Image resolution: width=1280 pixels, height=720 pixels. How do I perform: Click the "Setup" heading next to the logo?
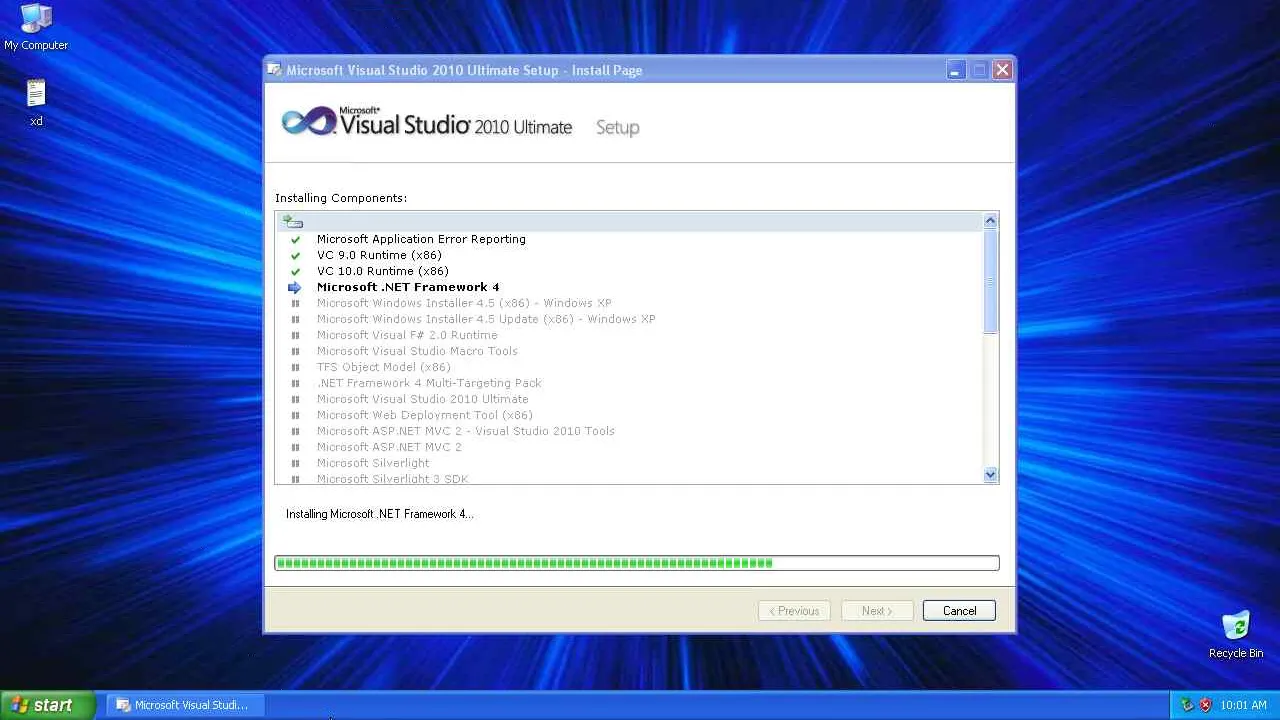tap(617, 128)
